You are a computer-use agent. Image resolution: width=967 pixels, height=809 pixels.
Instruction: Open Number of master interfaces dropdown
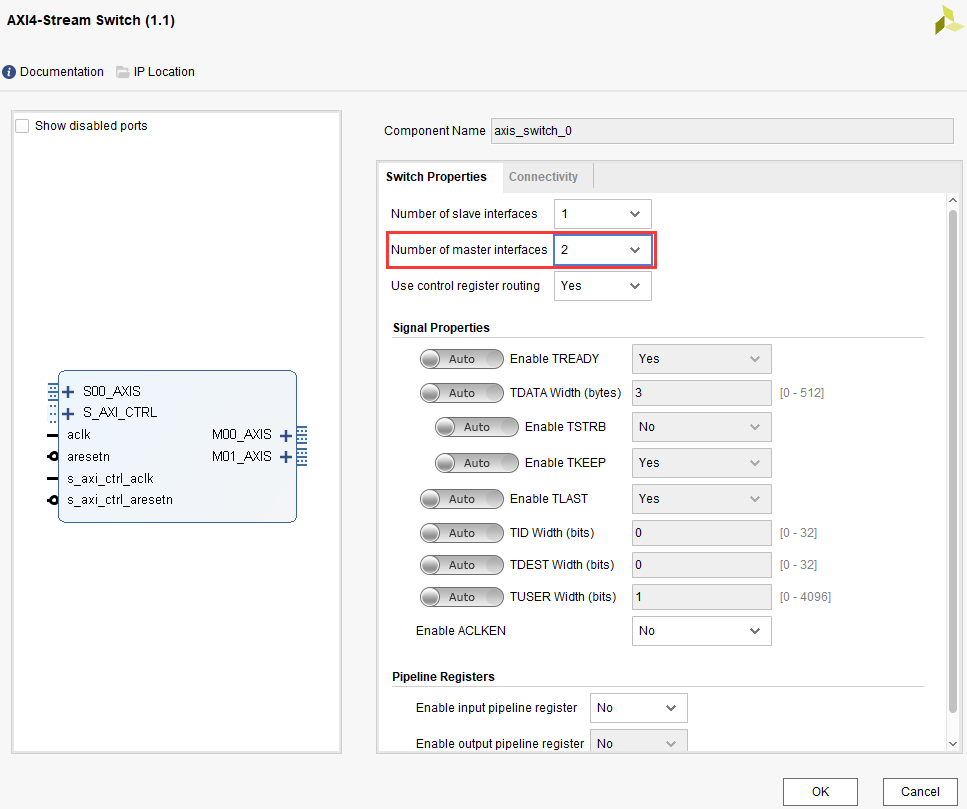coord(602,250)
